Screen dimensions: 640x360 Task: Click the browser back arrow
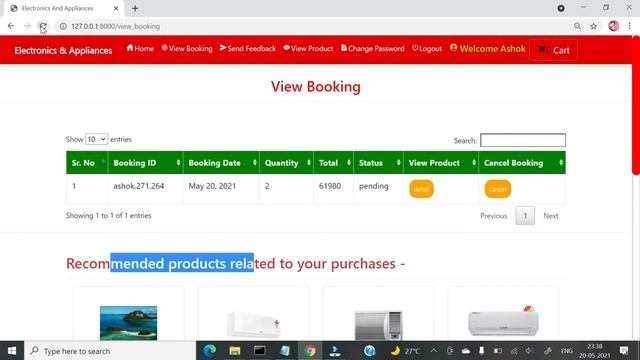pyautogui.click(x=11, y=26)
